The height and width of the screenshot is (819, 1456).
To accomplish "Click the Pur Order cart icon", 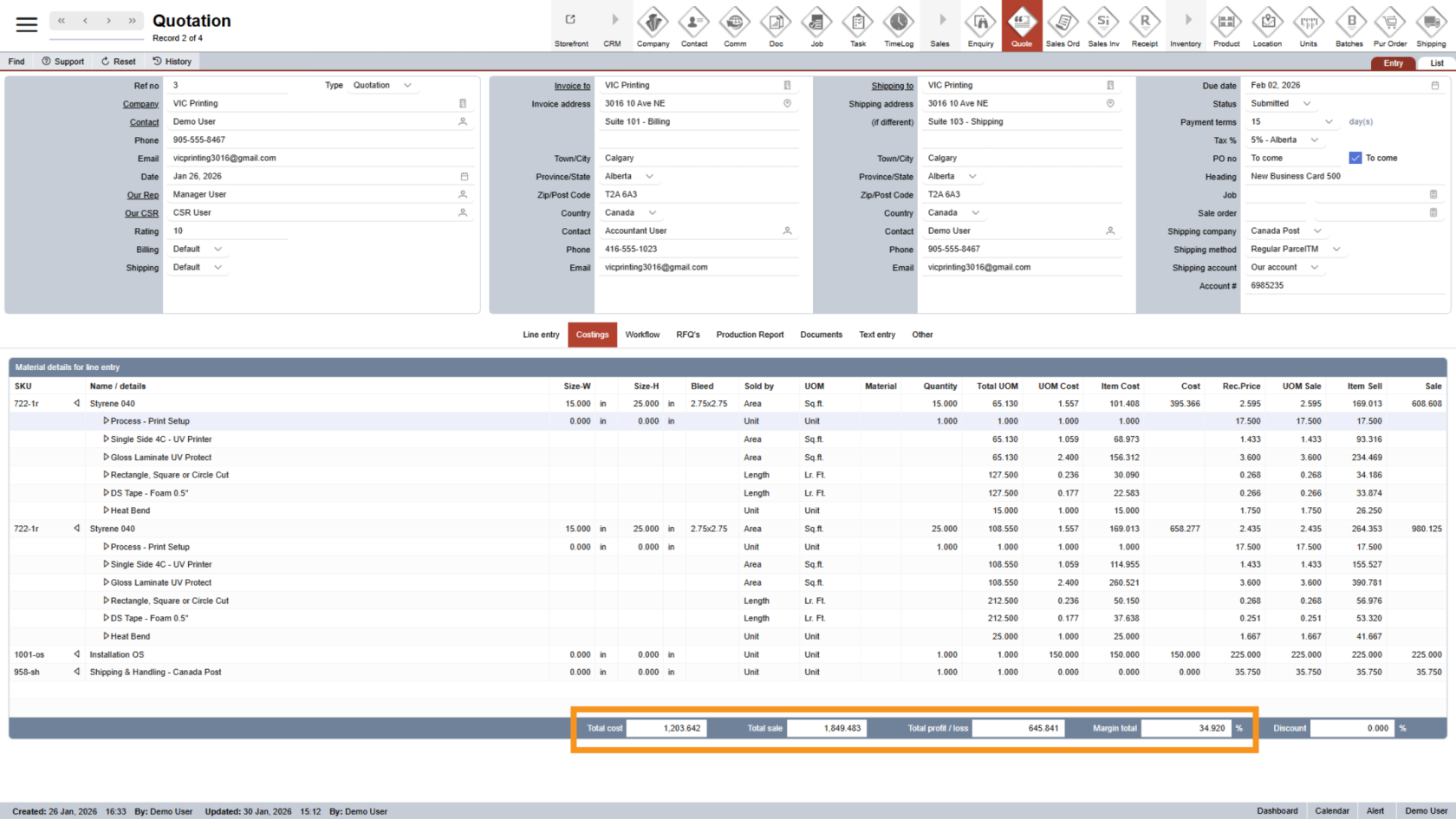I will [x=1390, y=25].
